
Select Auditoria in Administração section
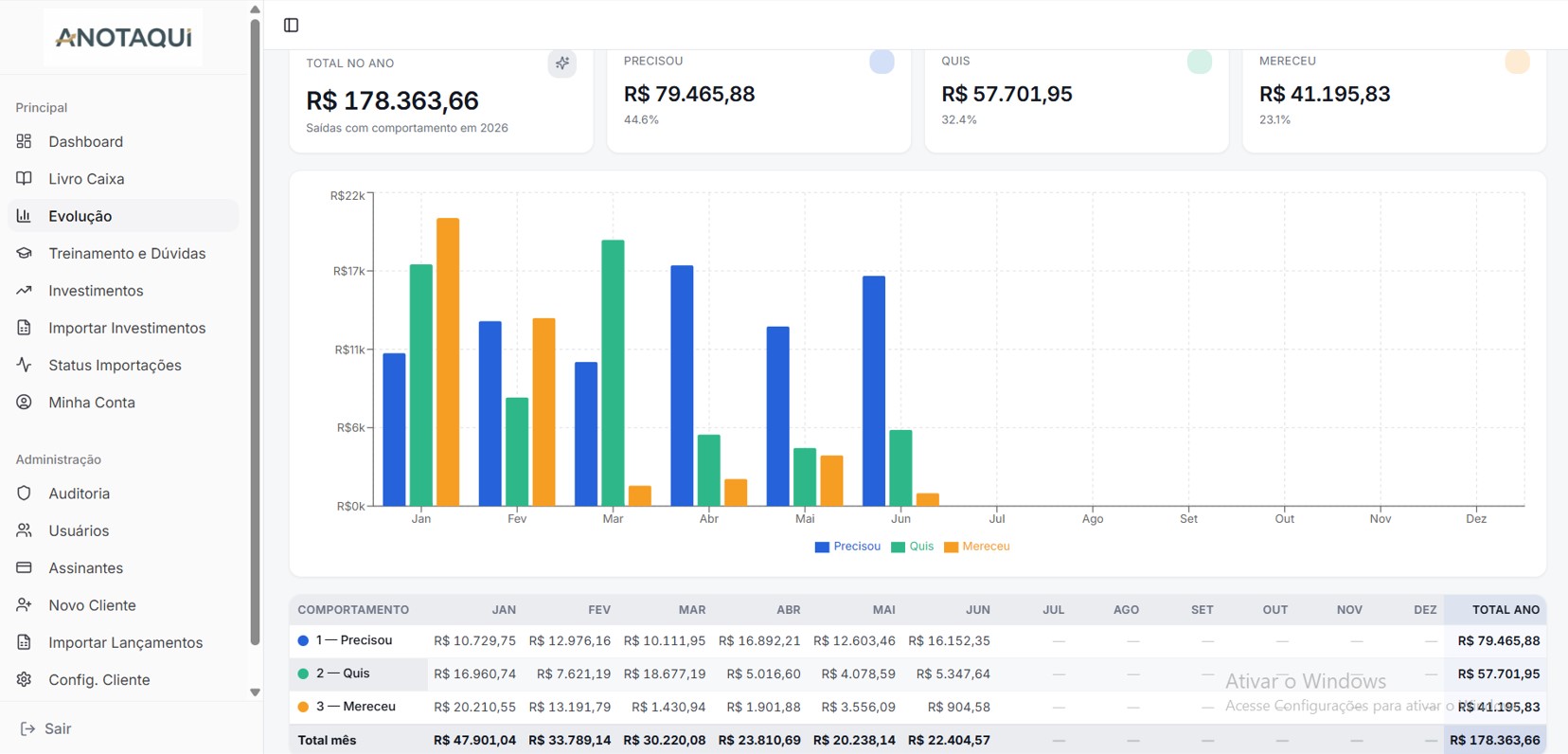(123, 494)
